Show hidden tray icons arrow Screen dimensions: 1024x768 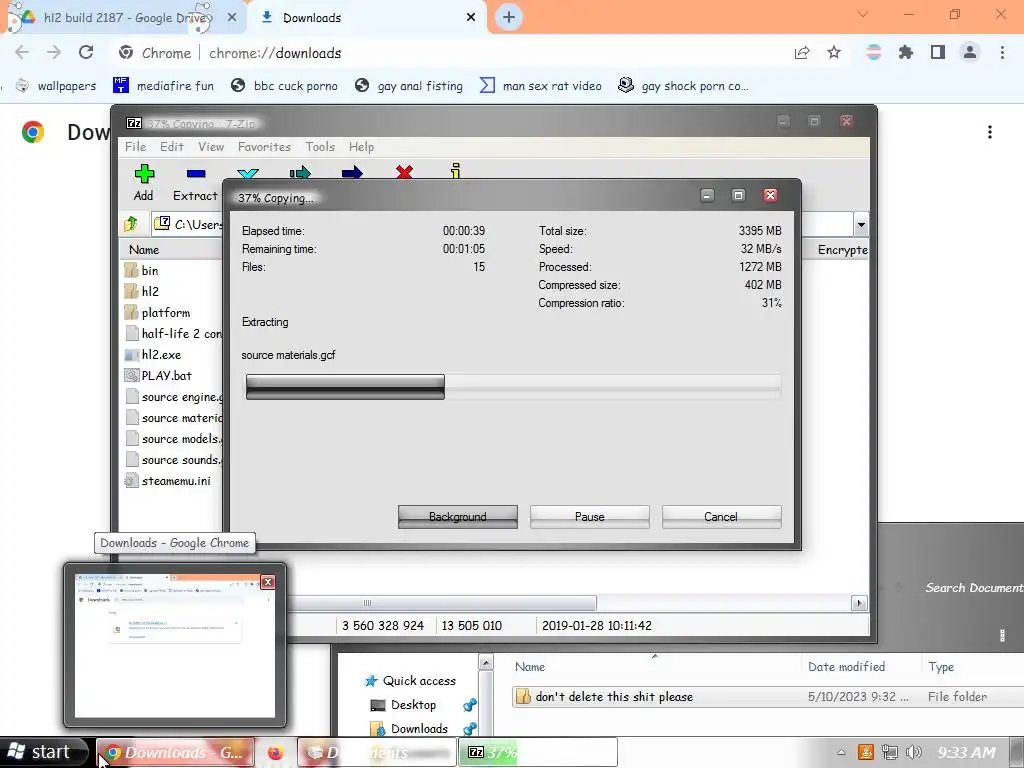click(841, 752)
